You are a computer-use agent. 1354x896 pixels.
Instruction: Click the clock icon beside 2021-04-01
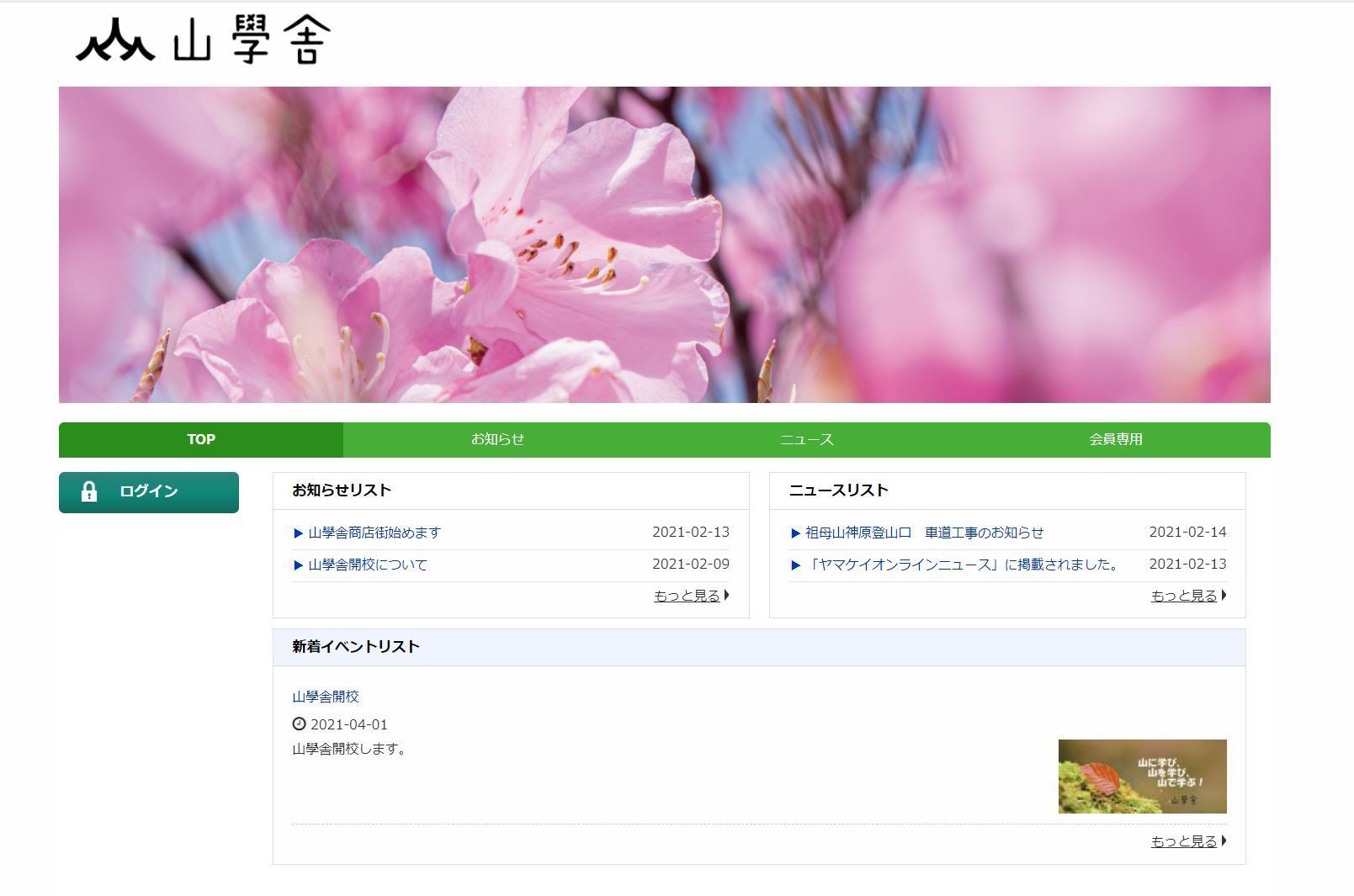pyautogui.click(x=299, y=724)
